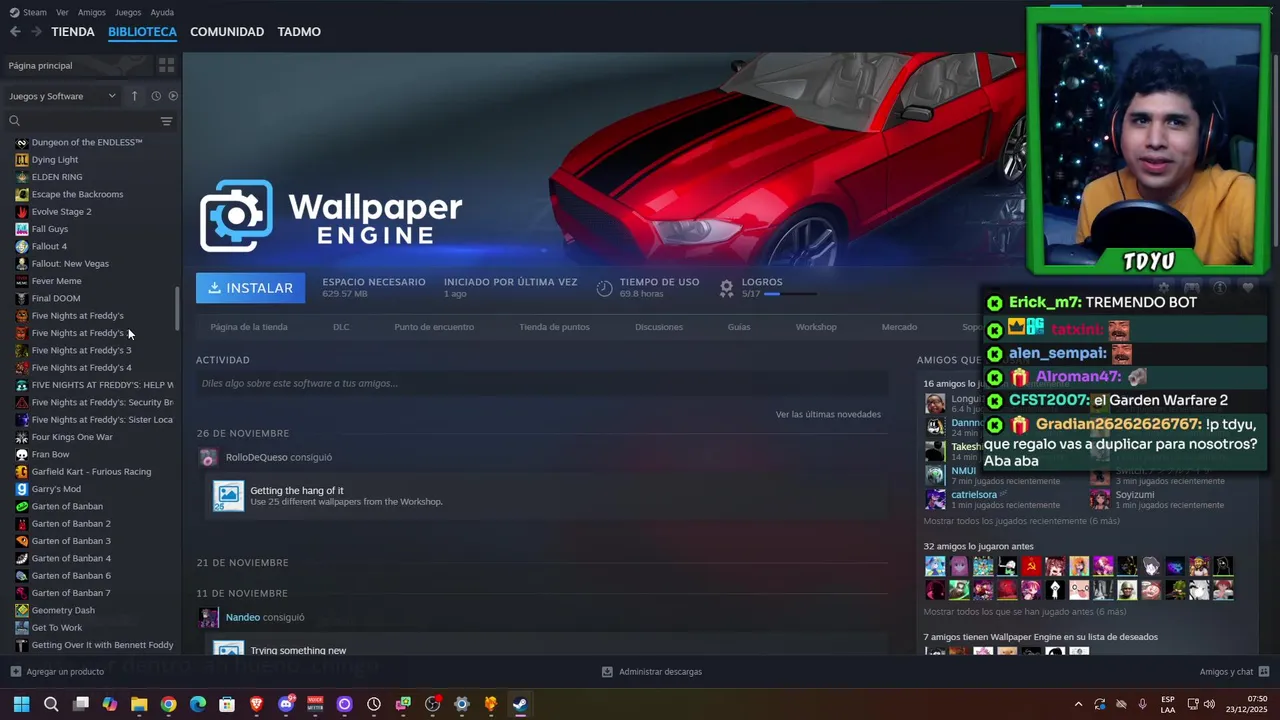Select Garten of Banban 7 entry

click(x=71, y=593)
